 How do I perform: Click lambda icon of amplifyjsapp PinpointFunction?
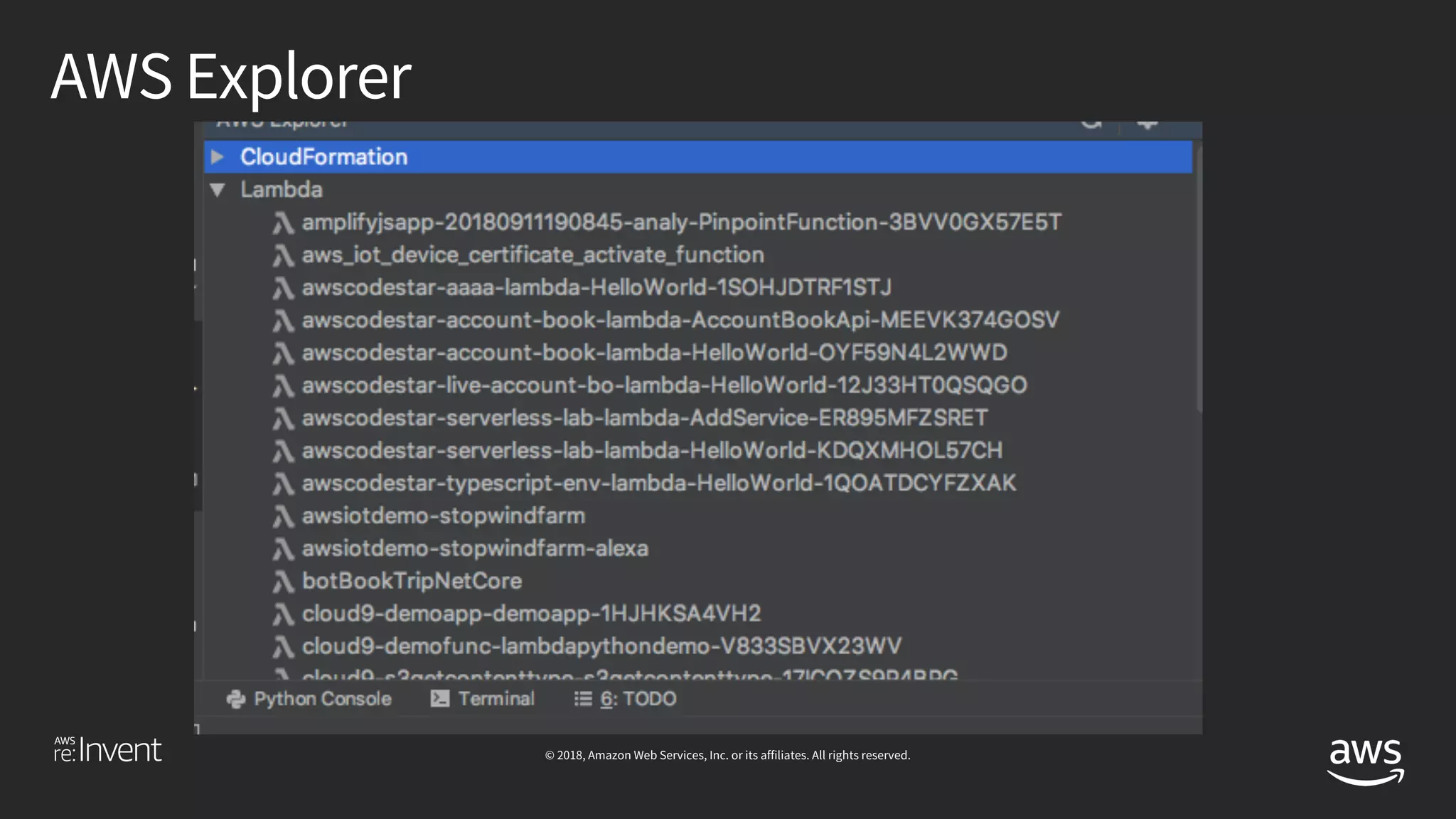click(x=283, y=223)
